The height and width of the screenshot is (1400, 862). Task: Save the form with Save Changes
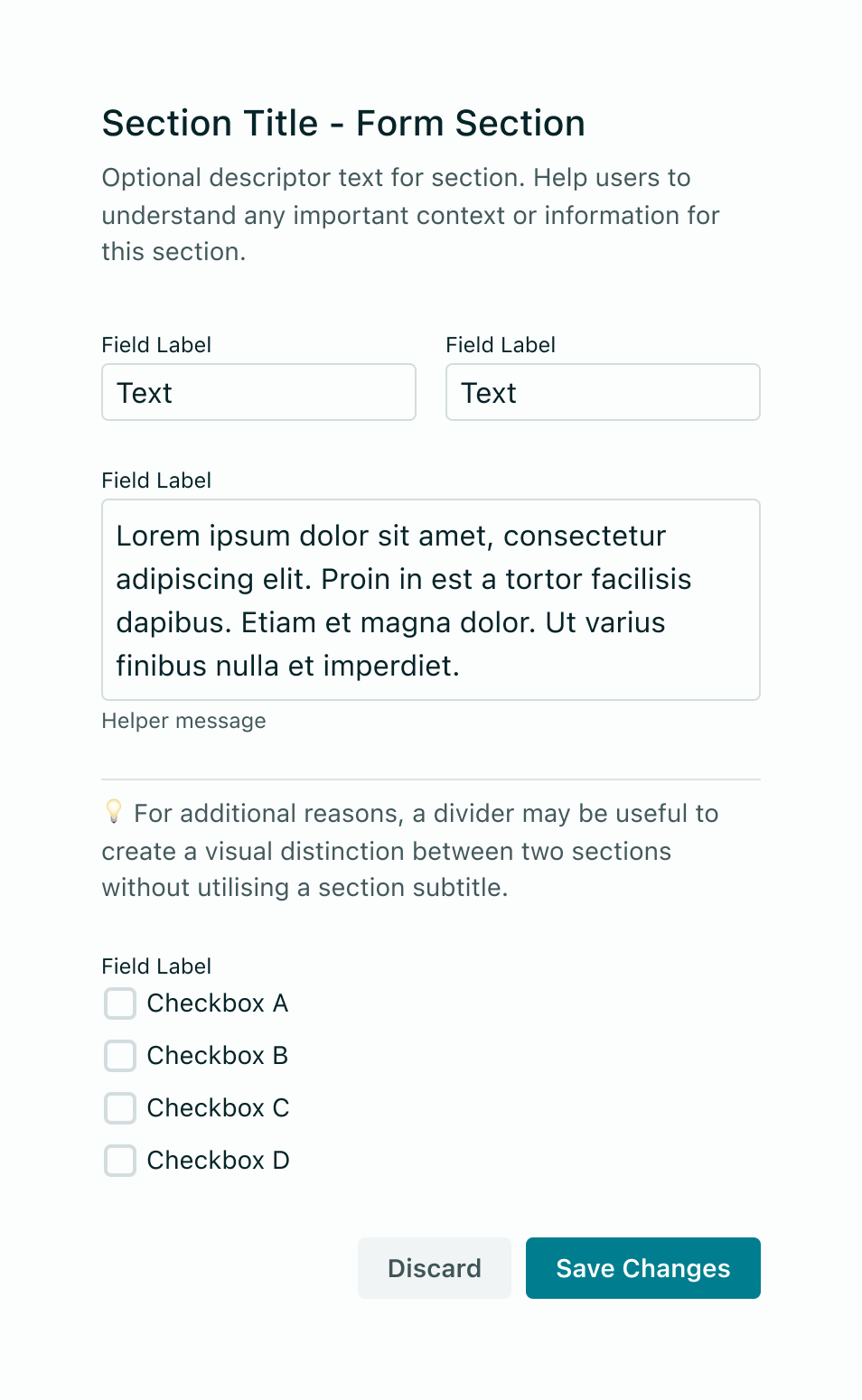(x=643, y=1268)
